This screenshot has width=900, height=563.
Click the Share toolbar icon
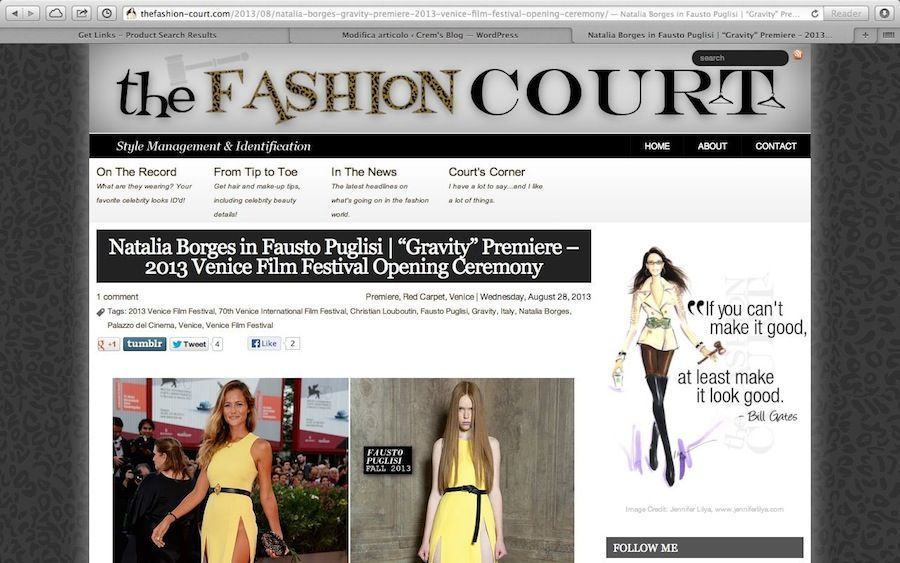point(82,13)
